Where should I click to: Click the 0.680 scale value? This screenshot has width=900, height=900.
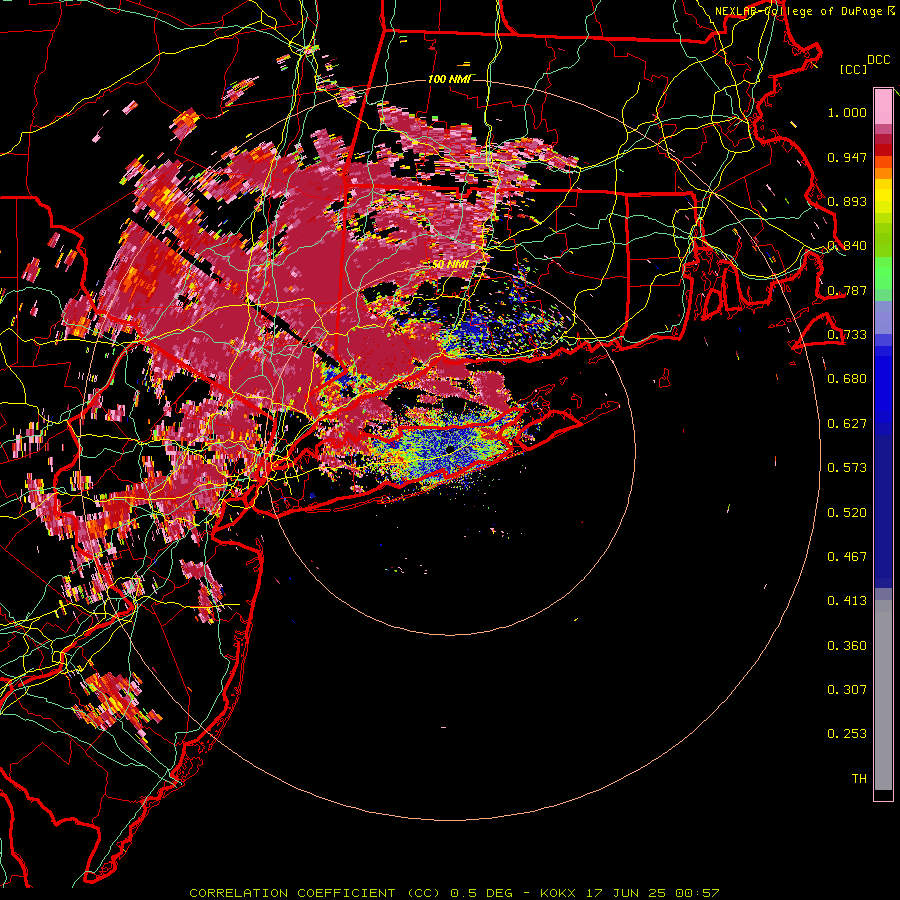coord(847,379)
